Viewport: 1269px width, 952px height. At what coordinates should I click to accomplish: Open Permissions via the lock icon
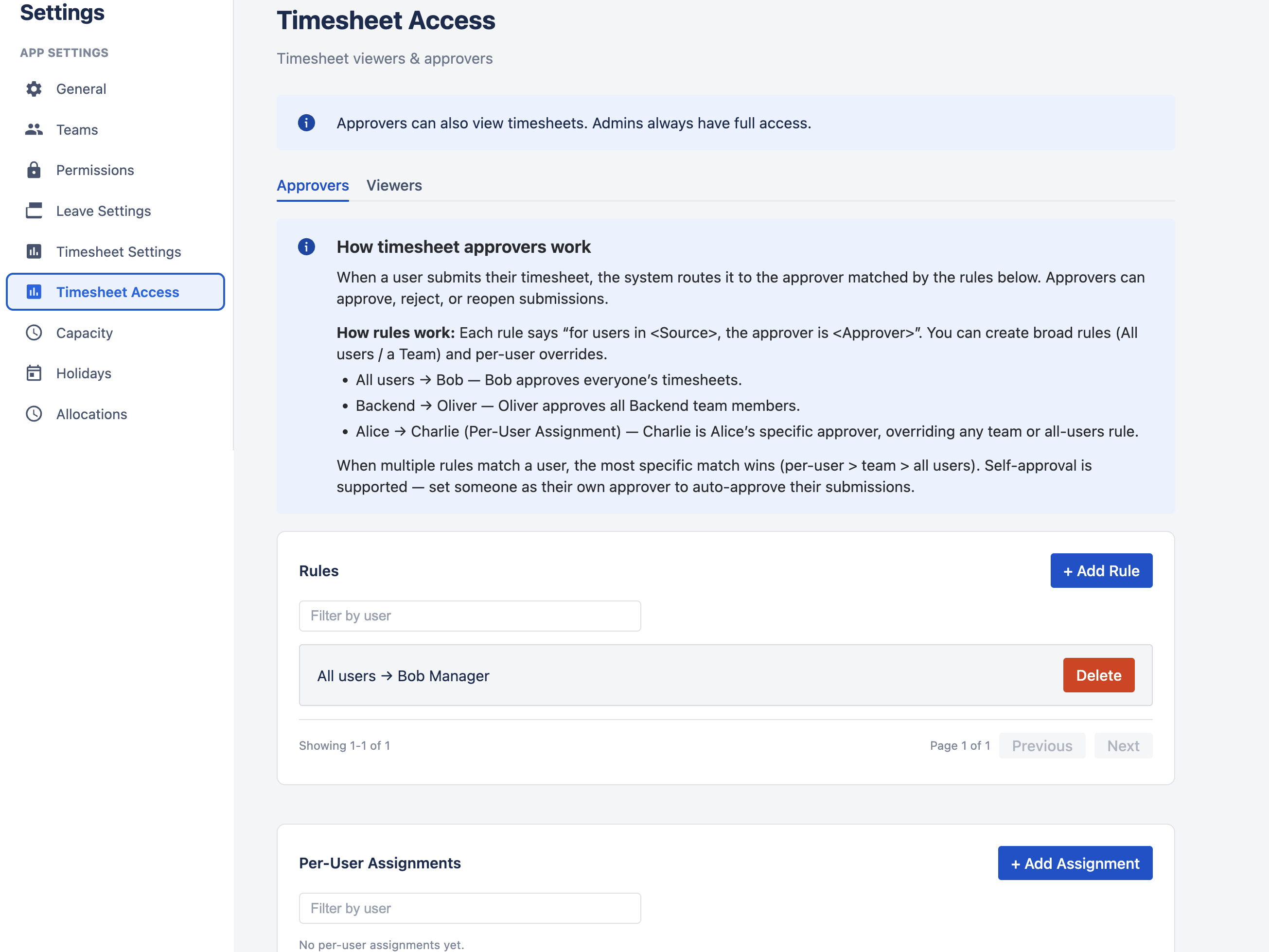click(x=34, y=170)
